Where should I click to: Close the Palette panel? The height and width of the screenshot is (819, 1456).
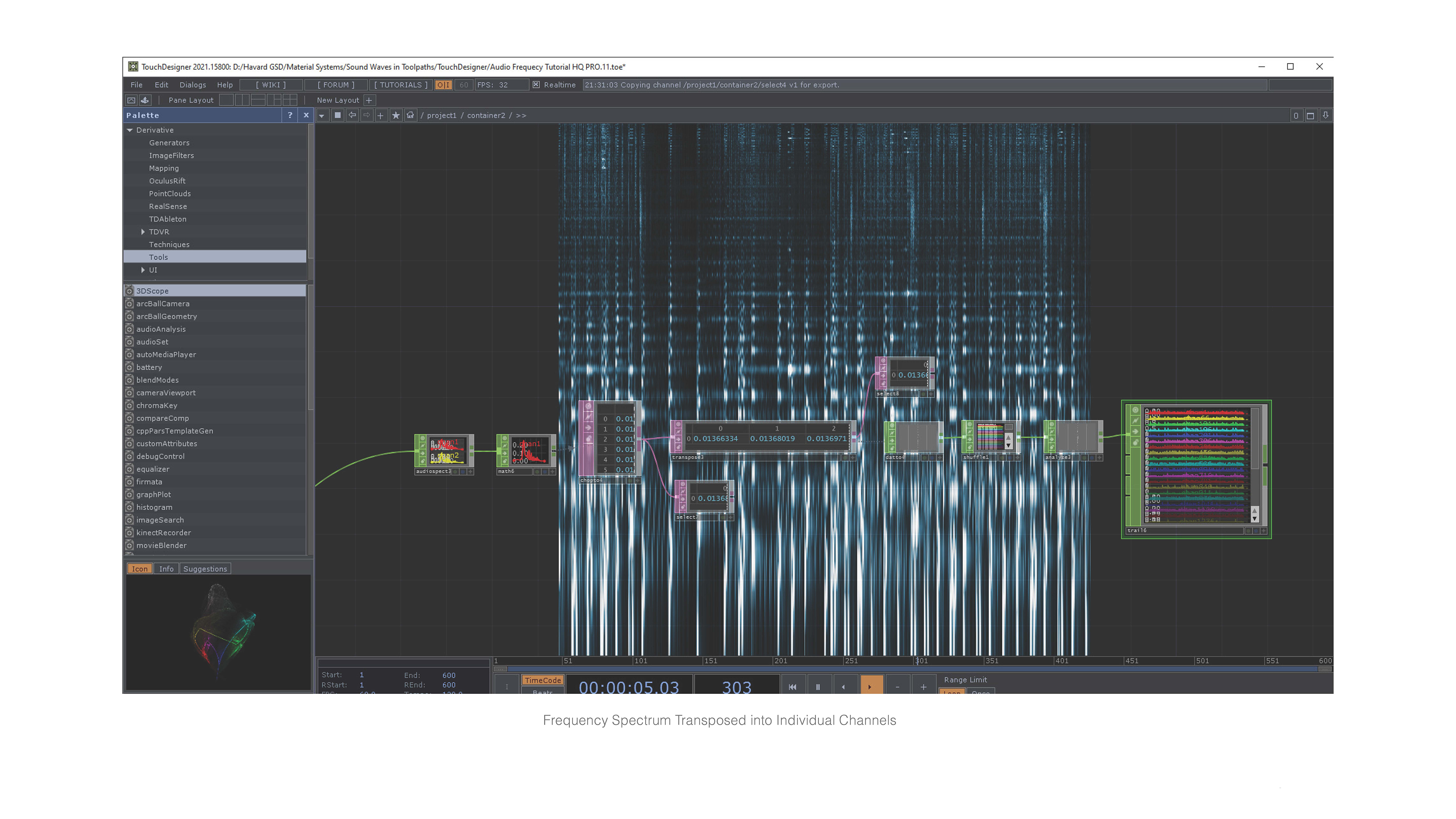pyautogui.click(x=306, y=115)
